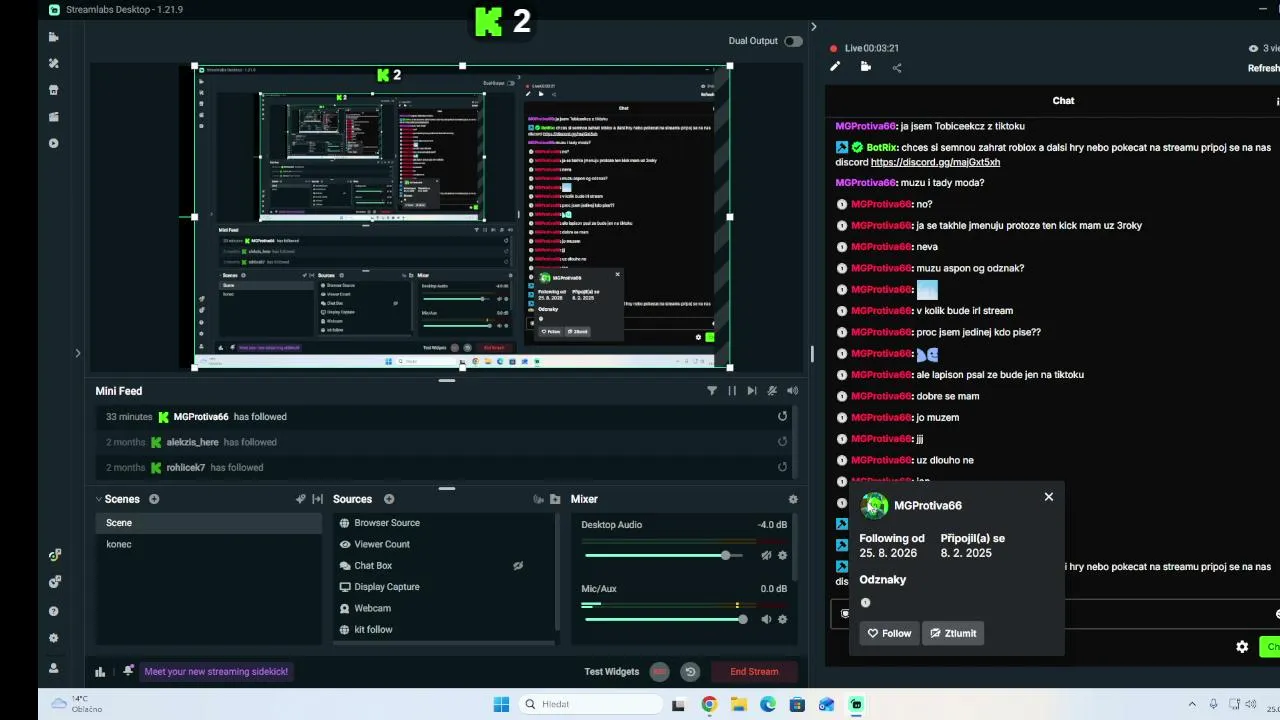Collapse the Scenes panel dropdown arrow

[x=99, y=499]
